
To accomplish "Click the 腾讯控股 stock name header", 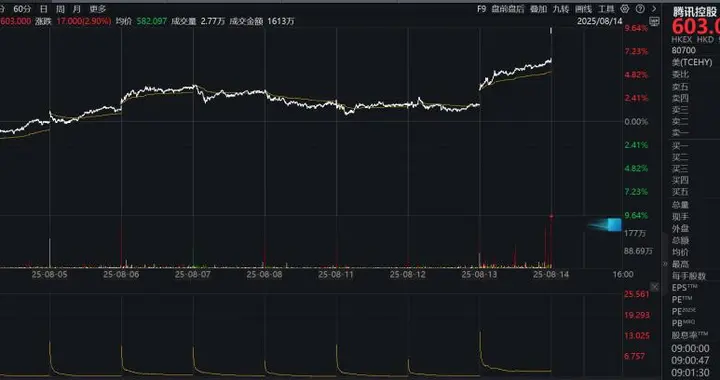I will pyautogui.click(x=694, y=12).
